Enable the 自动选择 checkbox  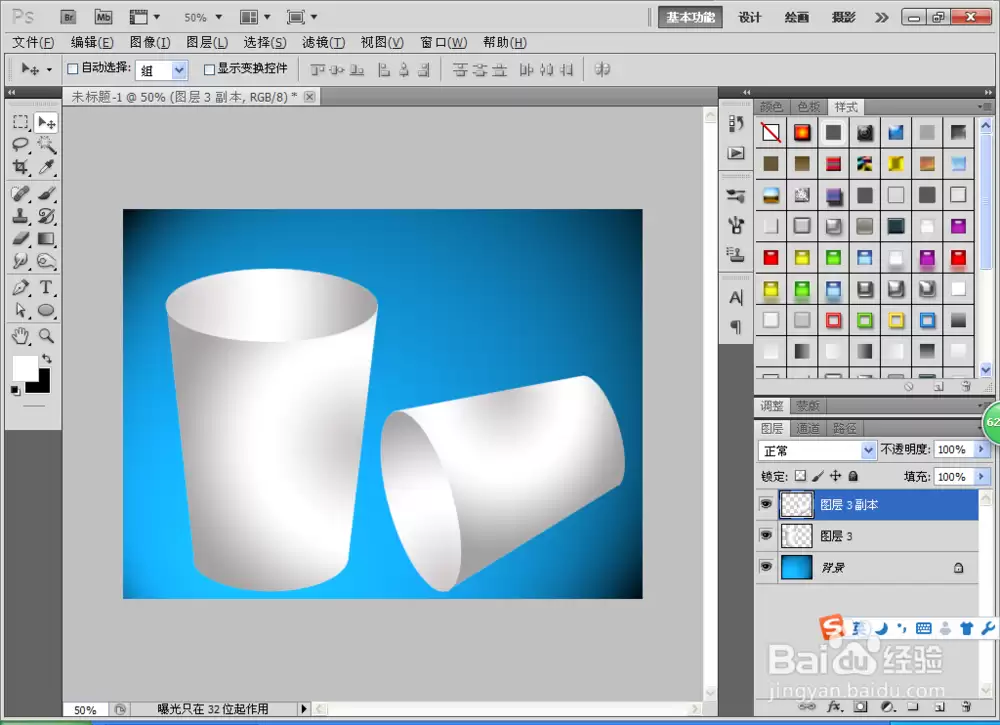(73, 69)
